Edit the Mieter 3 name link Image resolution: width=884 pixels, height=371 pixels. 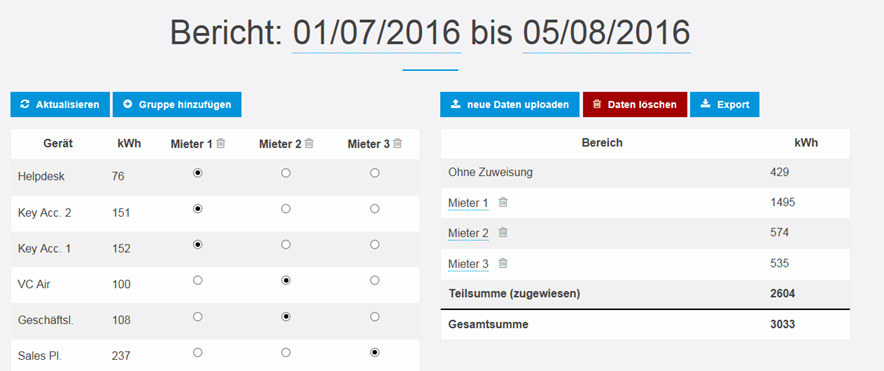pos(468,264)
